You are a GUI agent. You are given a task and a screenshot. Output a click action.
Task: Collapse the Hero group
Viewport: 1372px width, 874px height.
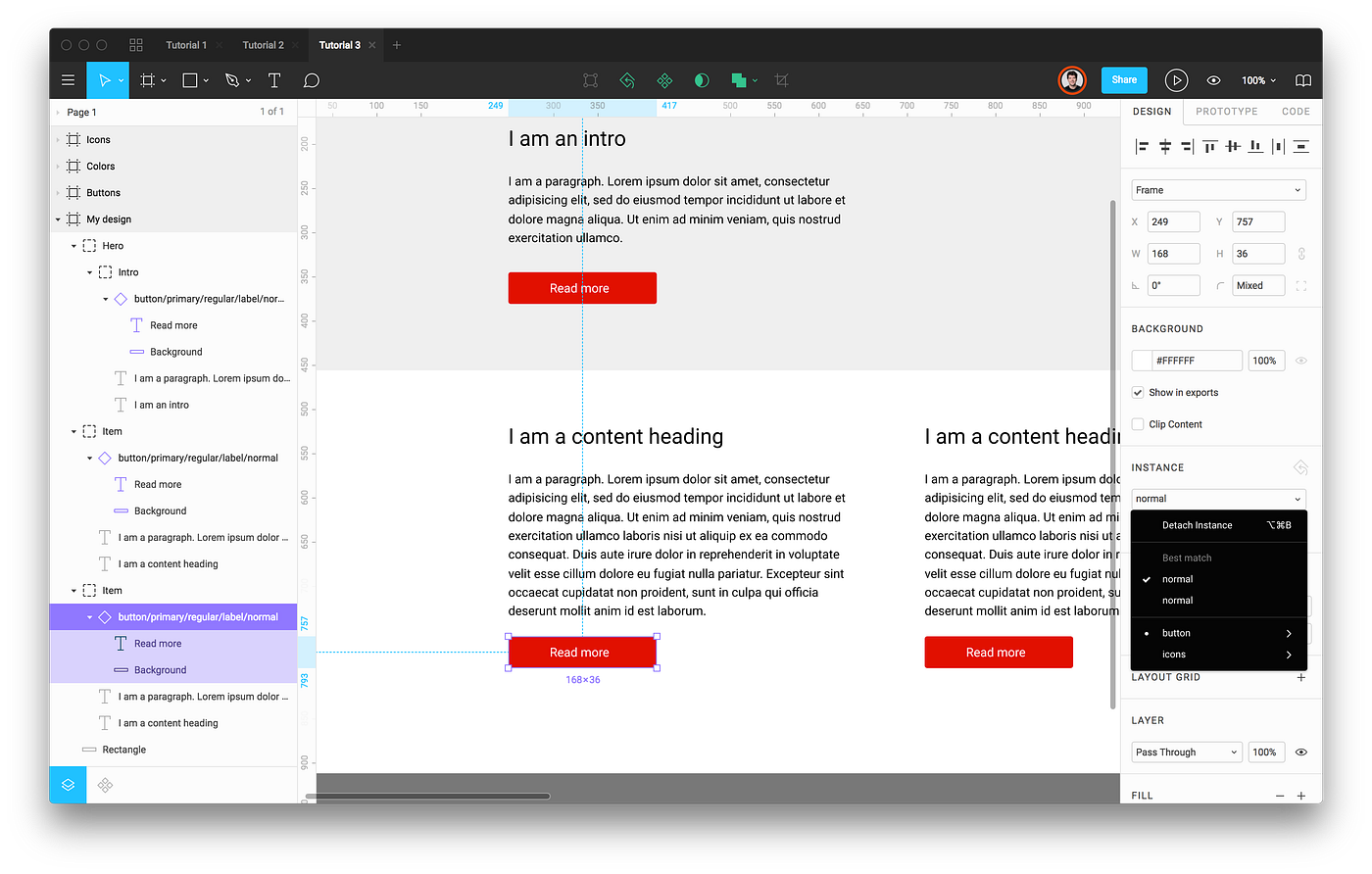point(73,246)
